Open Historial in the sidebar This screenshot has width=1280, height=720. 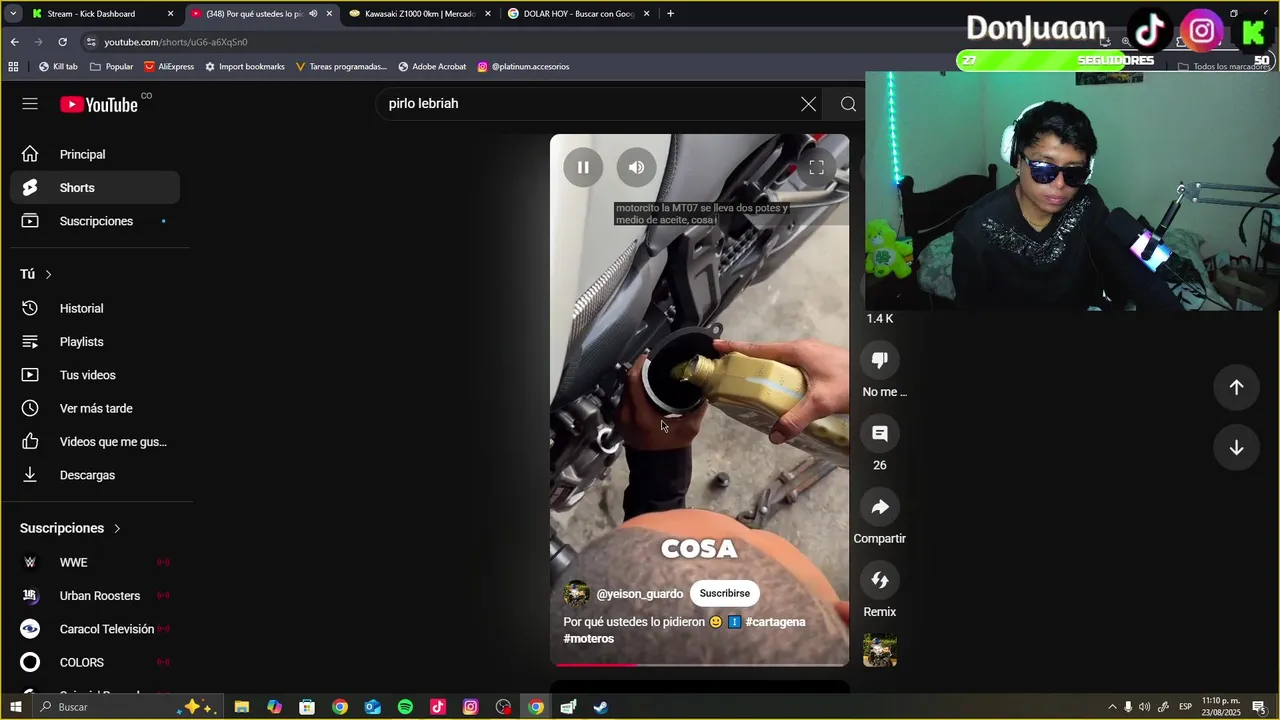(95, 308)
